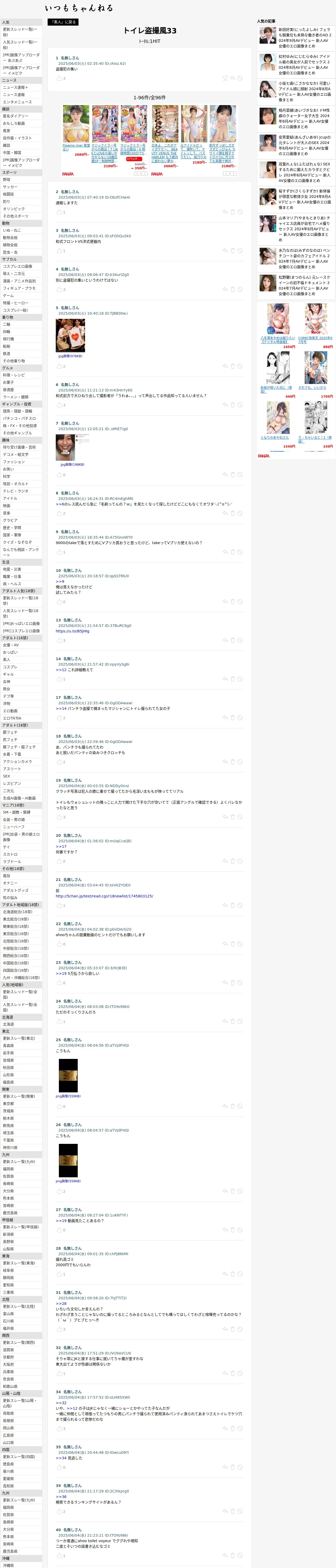Click the 『素人』に戻る button
The width and height of the screenshot is (336, 1568).
tap(63, 22)
